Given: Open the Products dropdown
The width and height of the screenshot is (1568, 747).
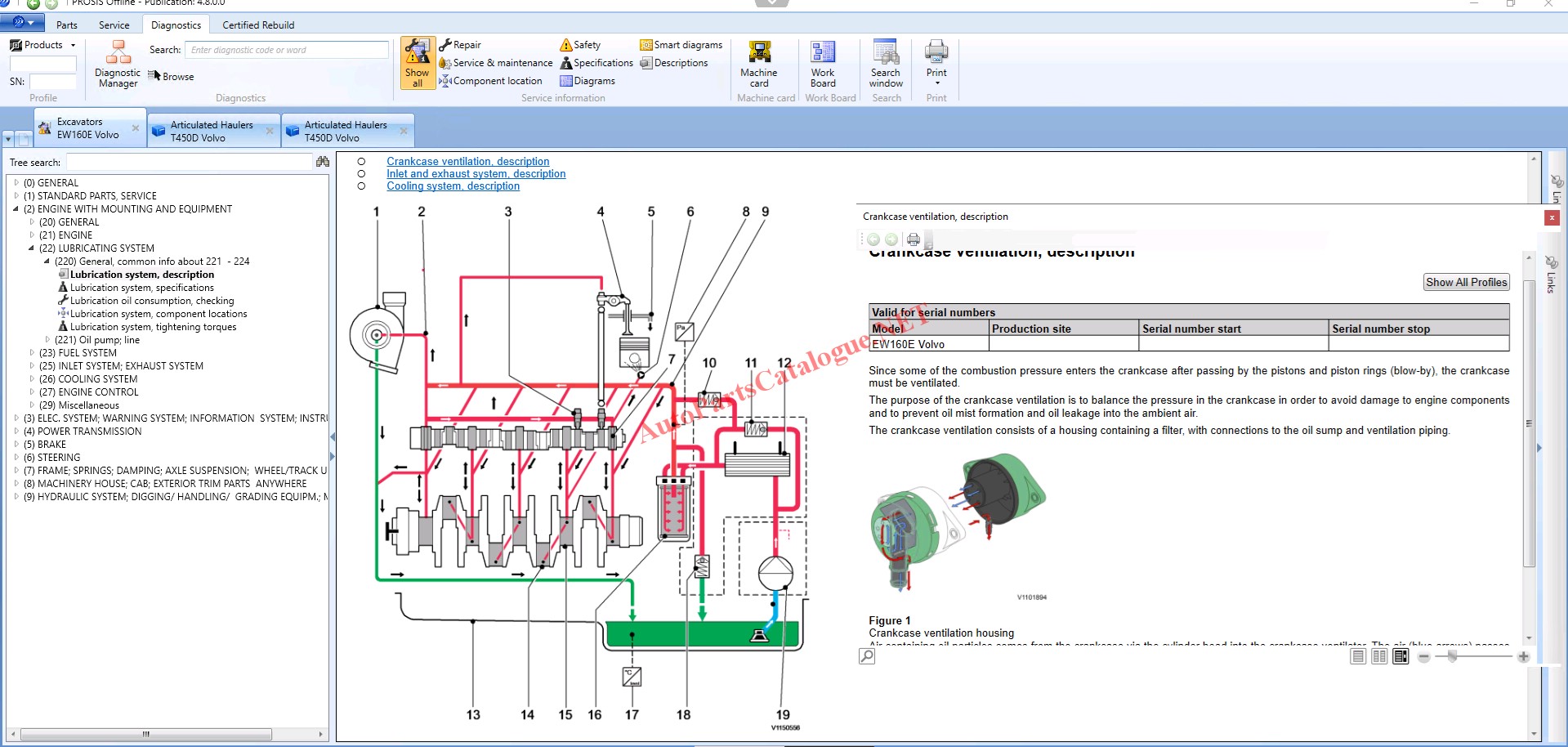Looking at the screenshot, I should coord(73,46).
